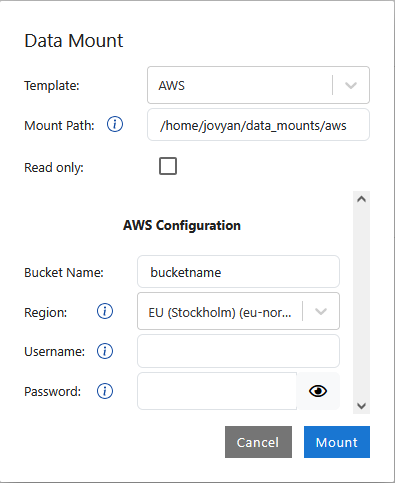Screen dimensions: 395x483
Task: Open the Region dropdown EU (Stockholm)
Action: pyautogui.click(x=238, y=311)
